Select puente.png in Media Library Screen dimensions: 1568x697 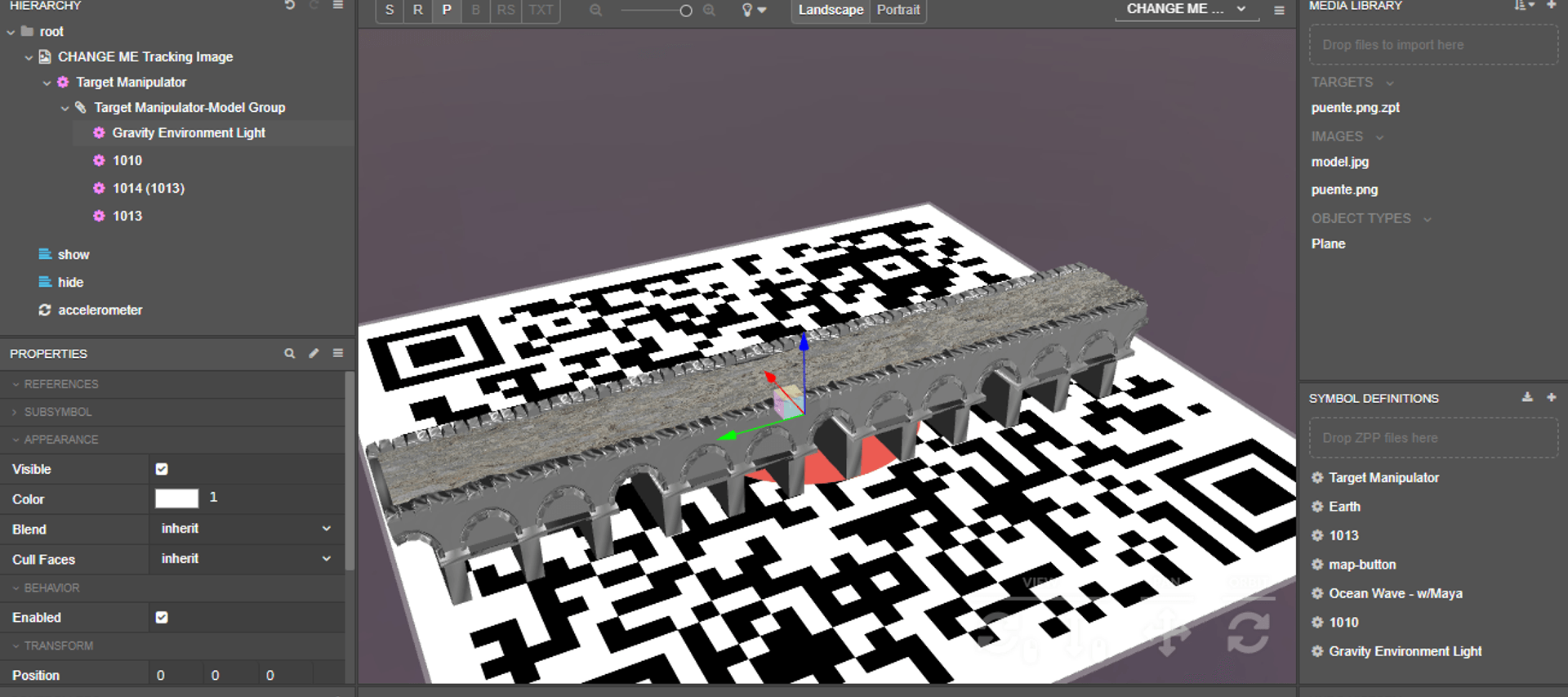(x=1344, y=190)
